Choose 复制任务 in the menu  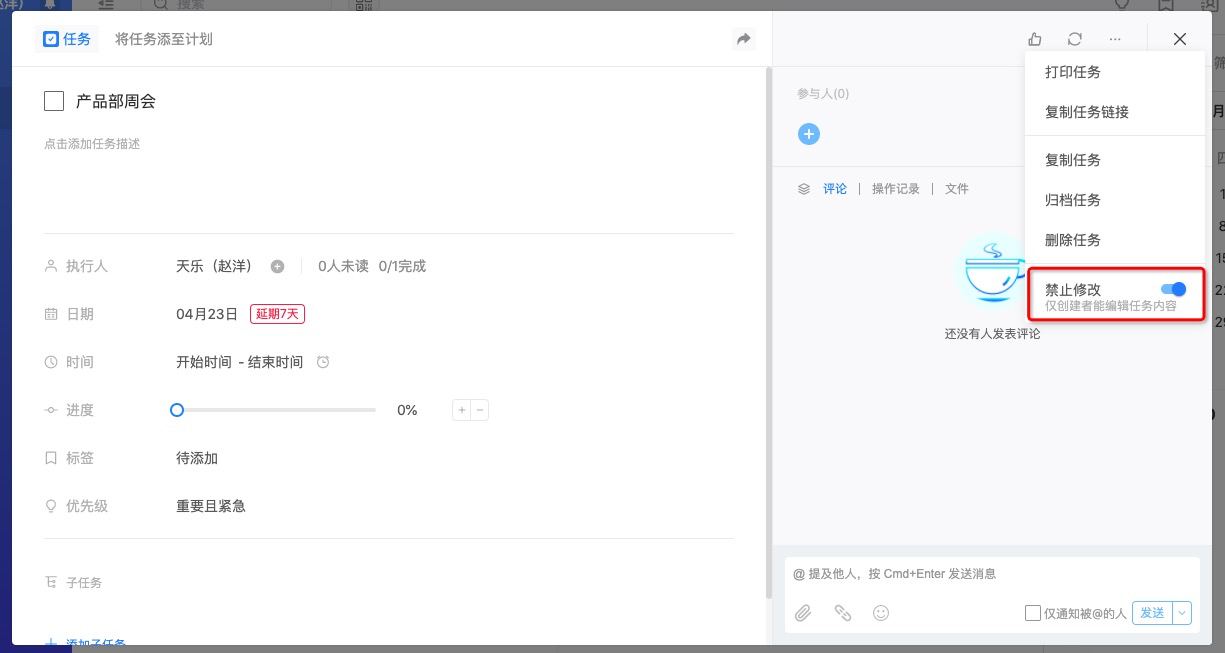click(1073, 160)
